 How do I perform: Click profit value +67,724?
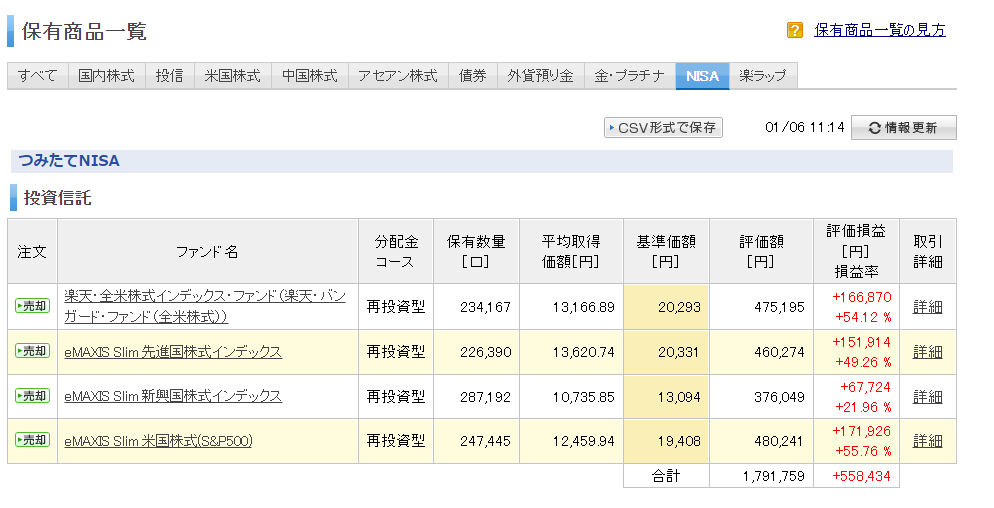(865, 387)
